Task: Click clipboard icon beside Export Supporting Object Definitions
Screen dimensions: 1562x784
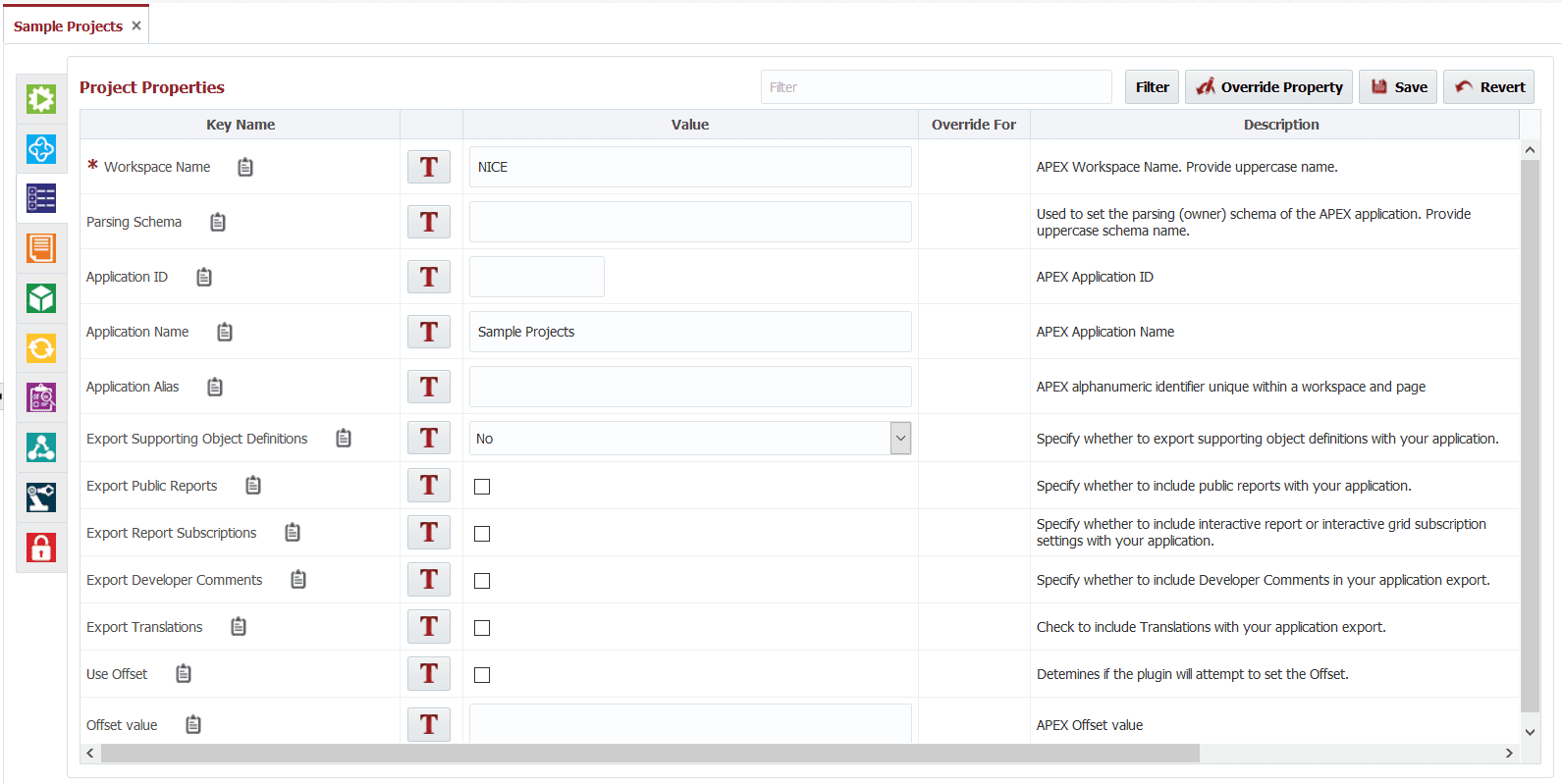Action: 344,438
